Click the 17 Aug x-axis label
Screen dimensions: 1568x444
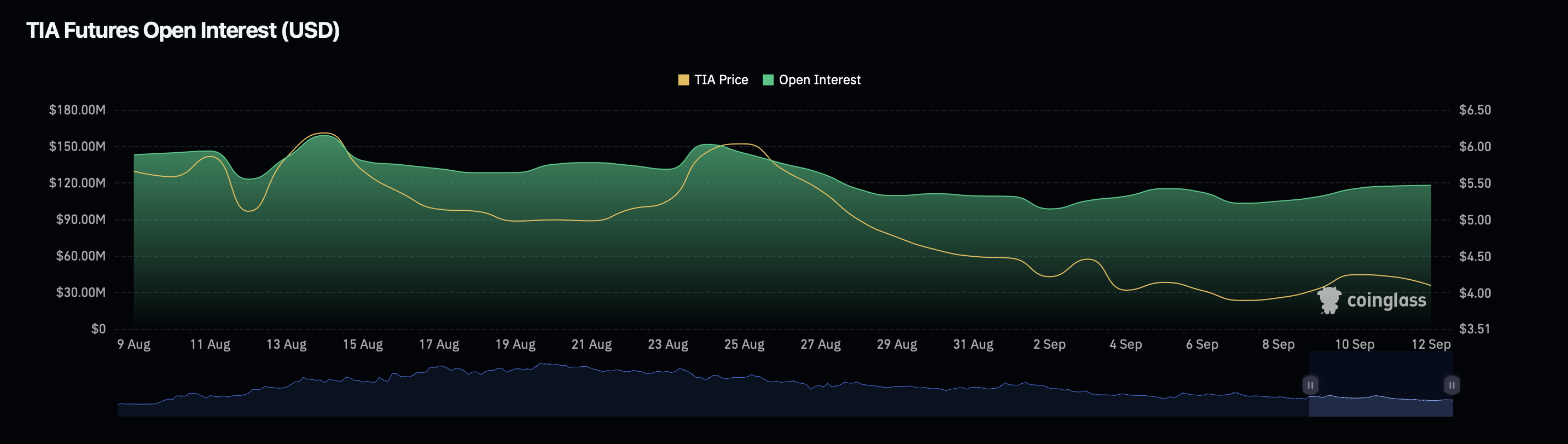pyautogui.click(x=439, y=344)
